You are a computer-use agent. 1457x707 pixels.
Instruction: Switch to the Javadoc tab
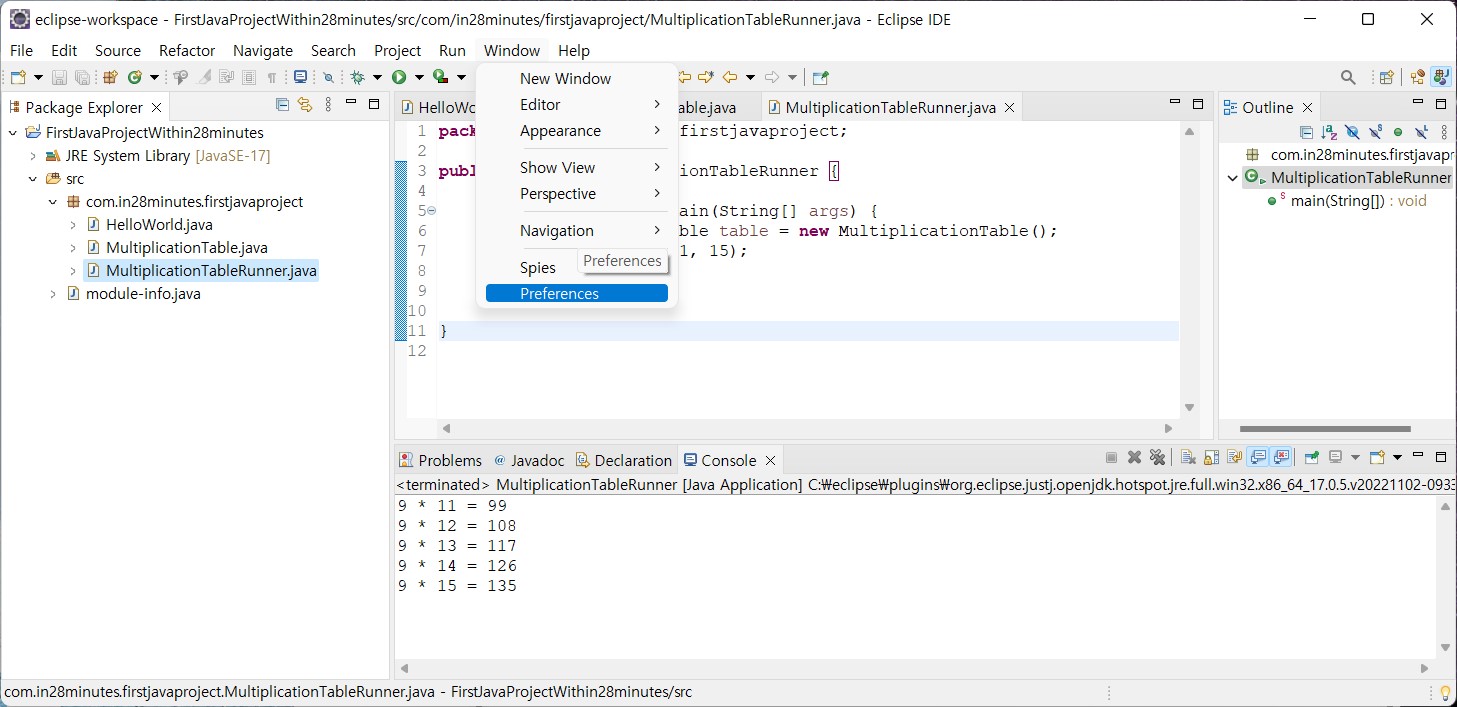tap(529, 460)
